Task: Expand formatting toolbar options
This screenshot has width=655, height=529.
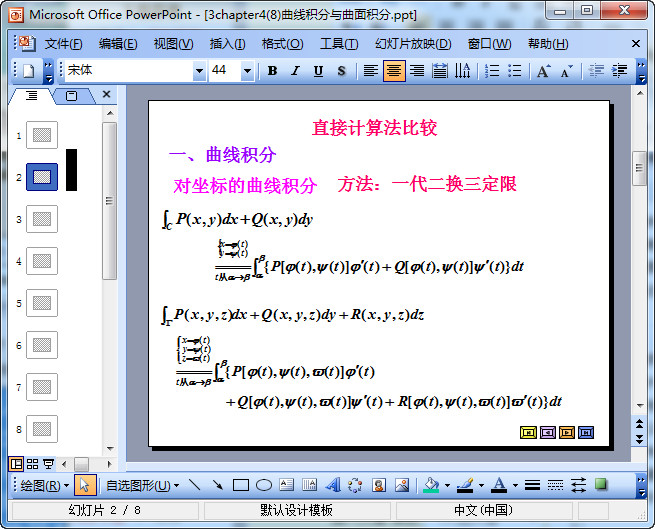Action: [641, 71]
